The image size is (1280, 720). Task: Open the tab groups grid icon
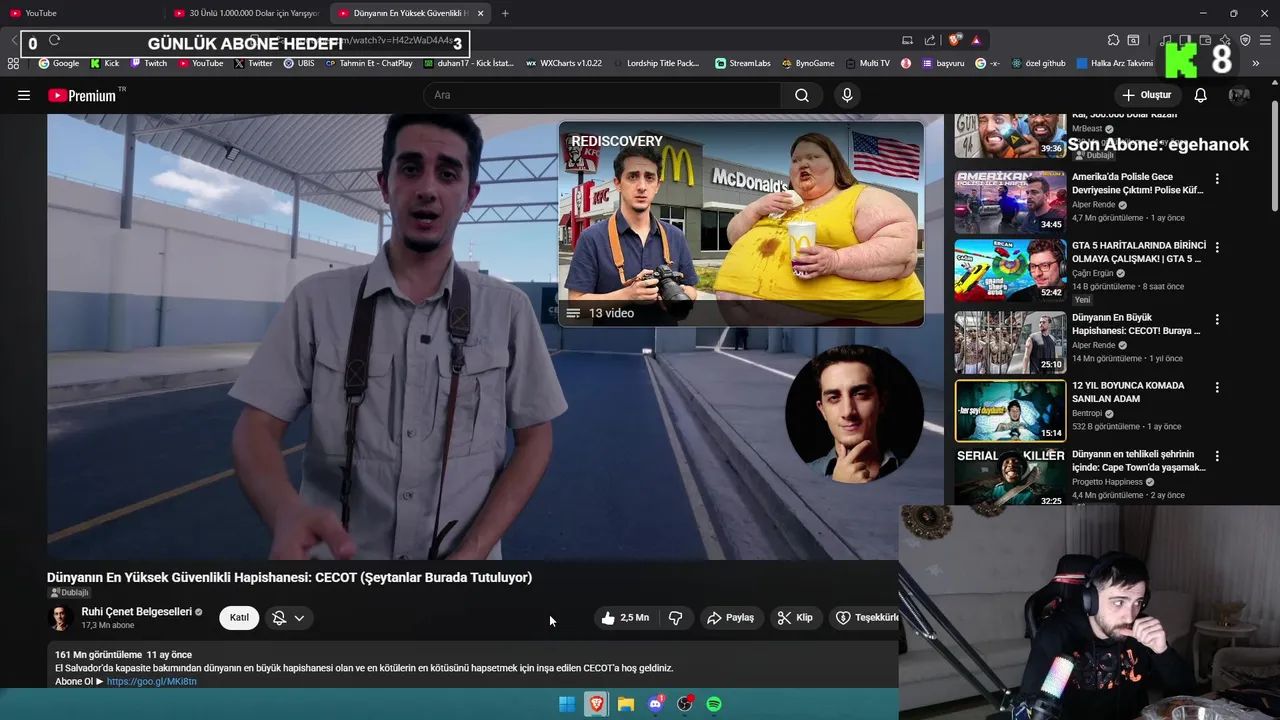[x=13, y=63]
